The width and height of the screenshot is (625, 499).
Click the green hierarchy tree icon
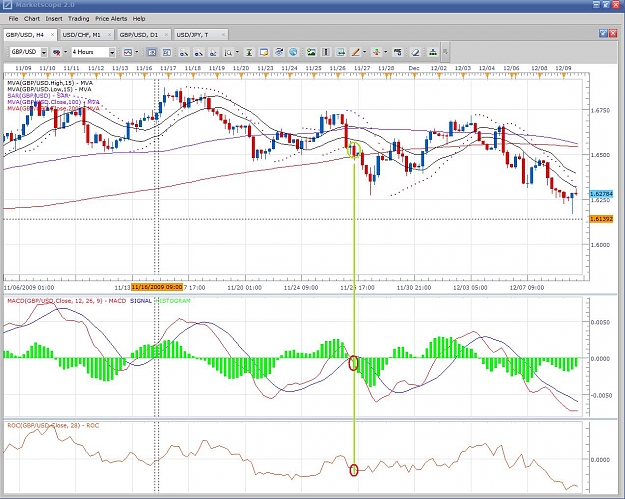point(432,52)
